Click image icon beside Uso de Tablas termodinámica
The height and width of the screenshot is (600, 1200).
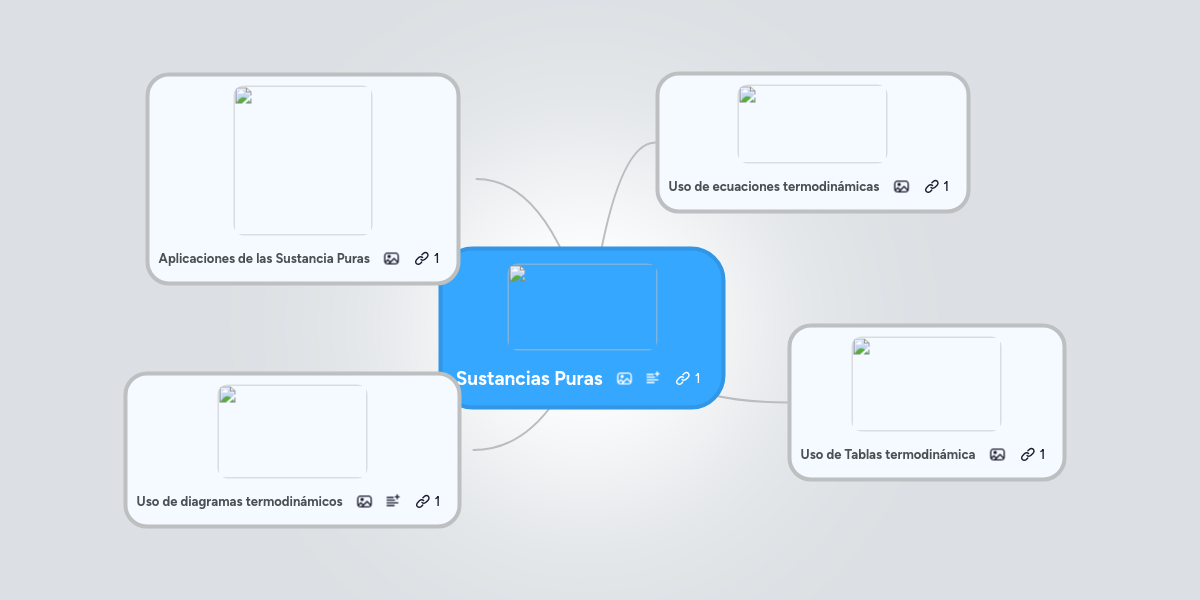click(x=997, y=454)
